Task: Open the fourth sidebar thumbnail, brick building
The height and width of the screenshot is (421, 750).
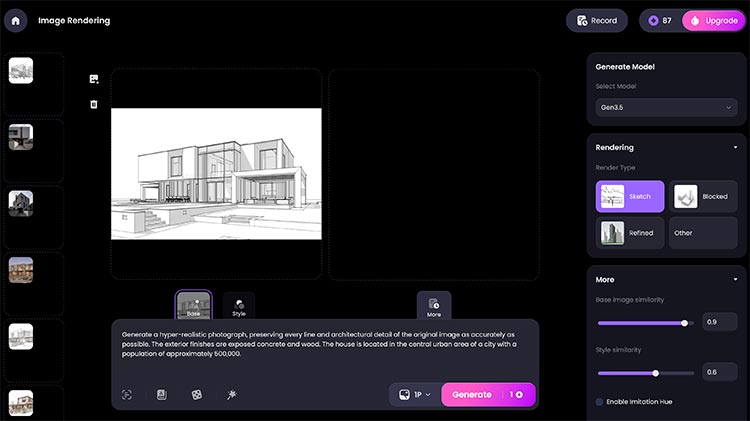Action: 21,270
